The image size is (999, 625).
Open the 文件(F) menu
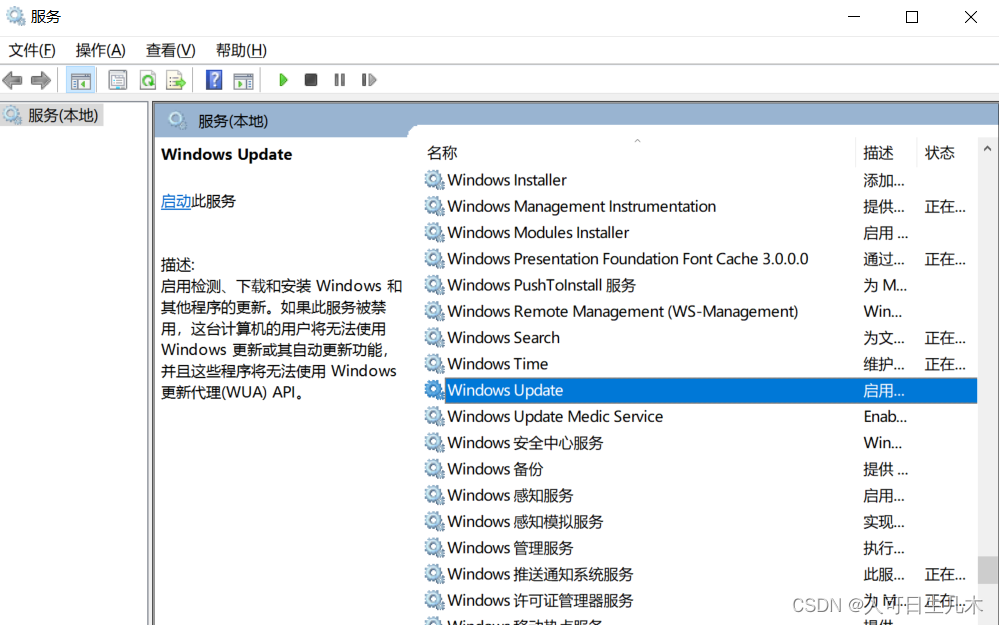click(32, 50)
